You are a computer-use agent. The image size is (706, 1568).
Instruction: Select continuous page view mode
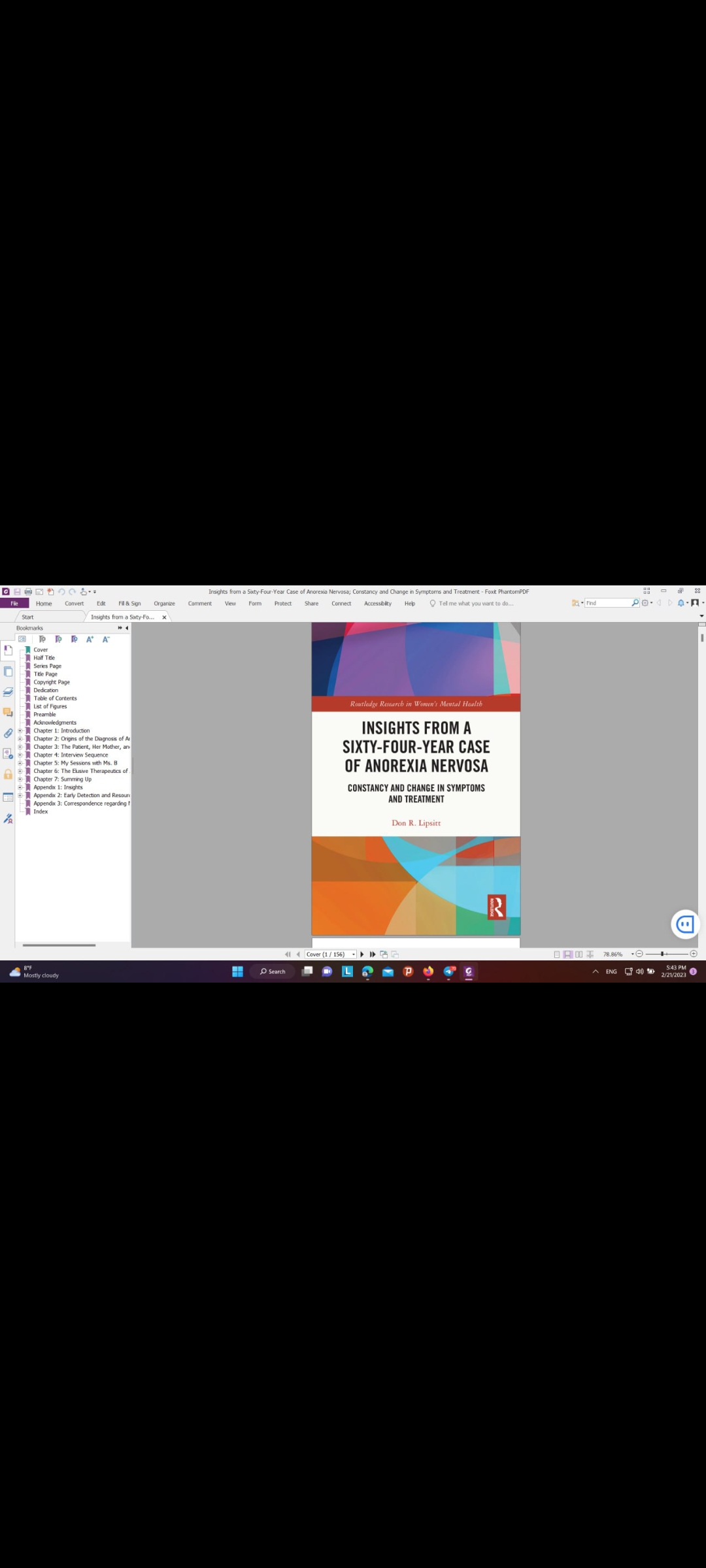pos(568,954)
